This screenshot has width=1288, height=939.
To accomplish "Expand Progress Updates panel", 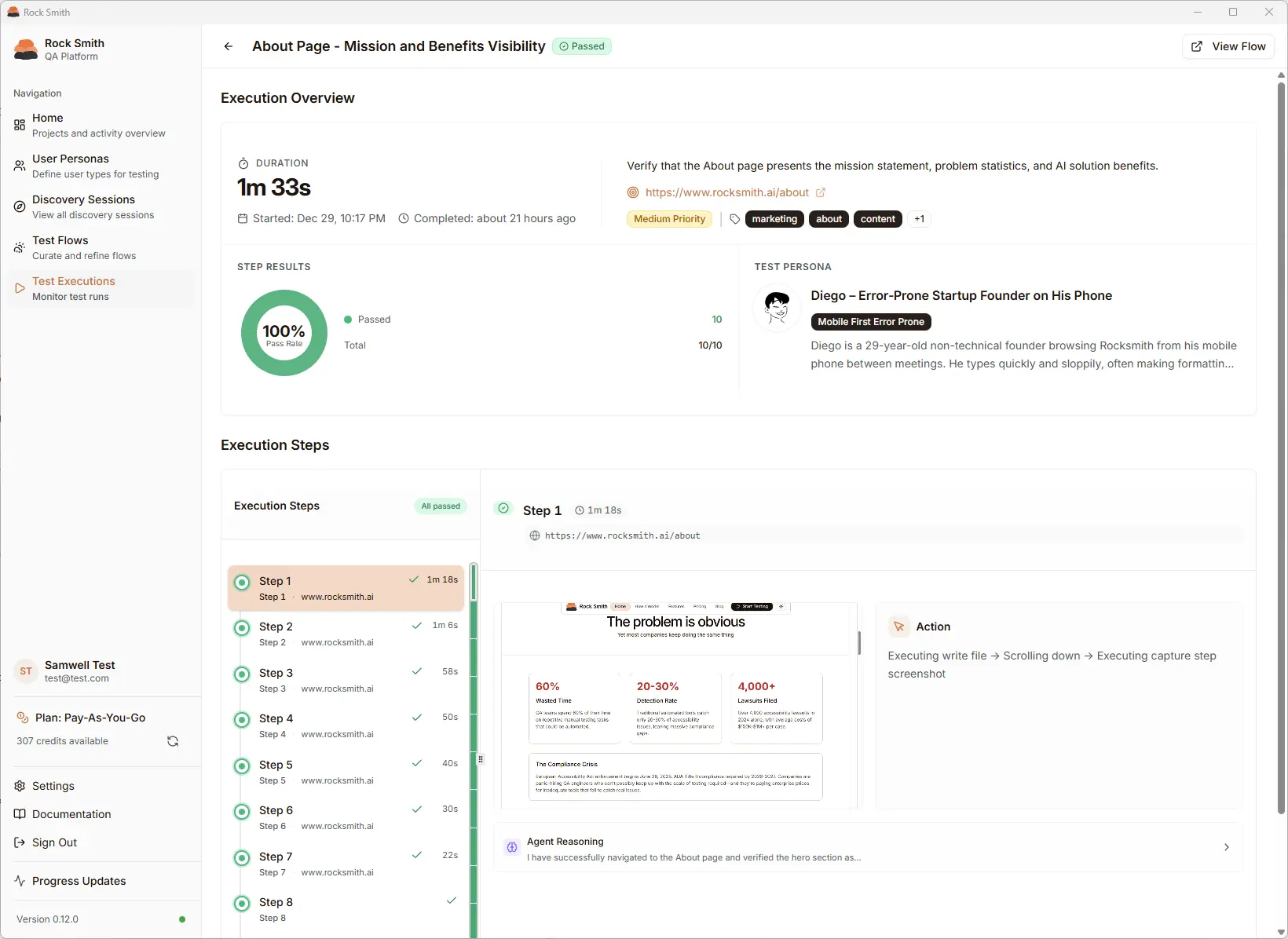I will pyautogui.click(x=77, y=881).
